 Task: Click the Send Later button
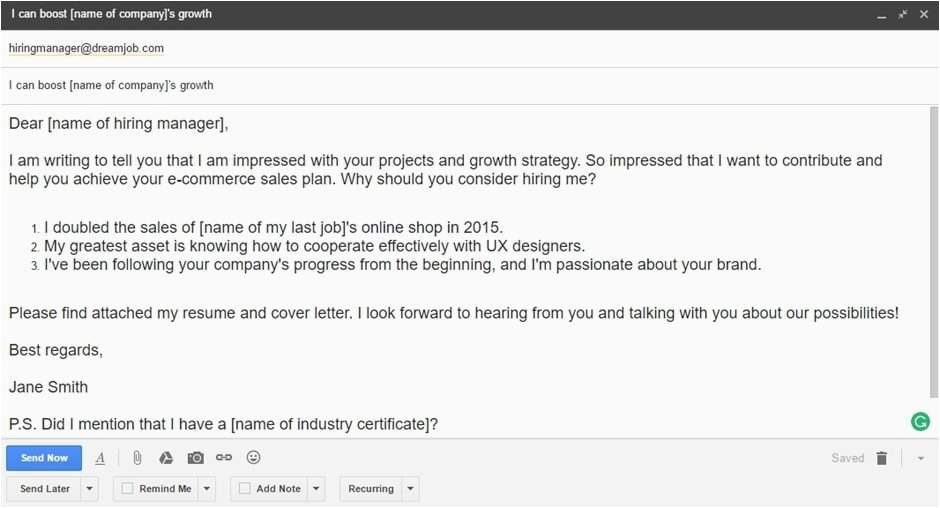coord(45,489)
